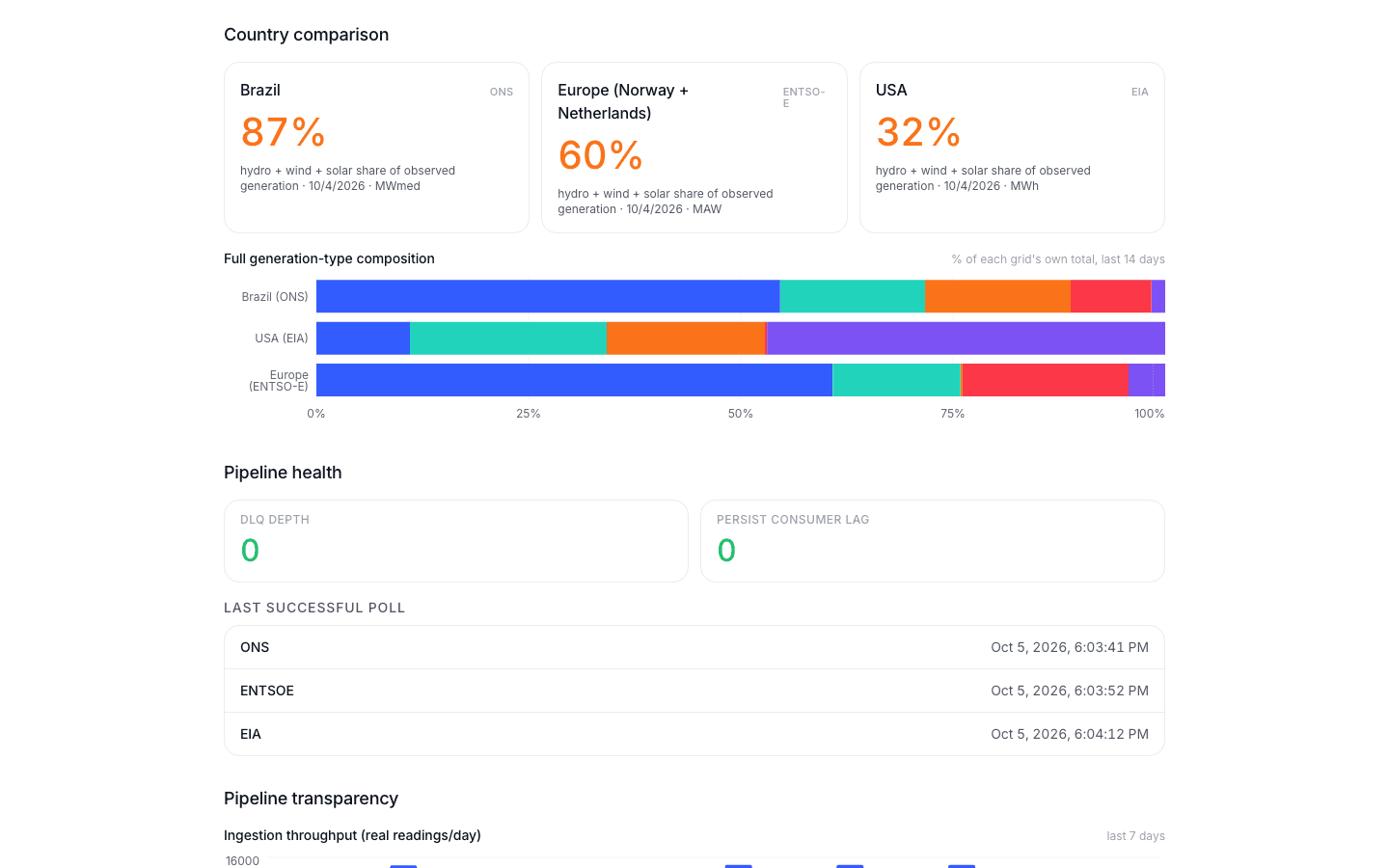This screenshot has width=1389, height=868.
Task: Click the DLQ Depth value 0
Action: [250, 550]
